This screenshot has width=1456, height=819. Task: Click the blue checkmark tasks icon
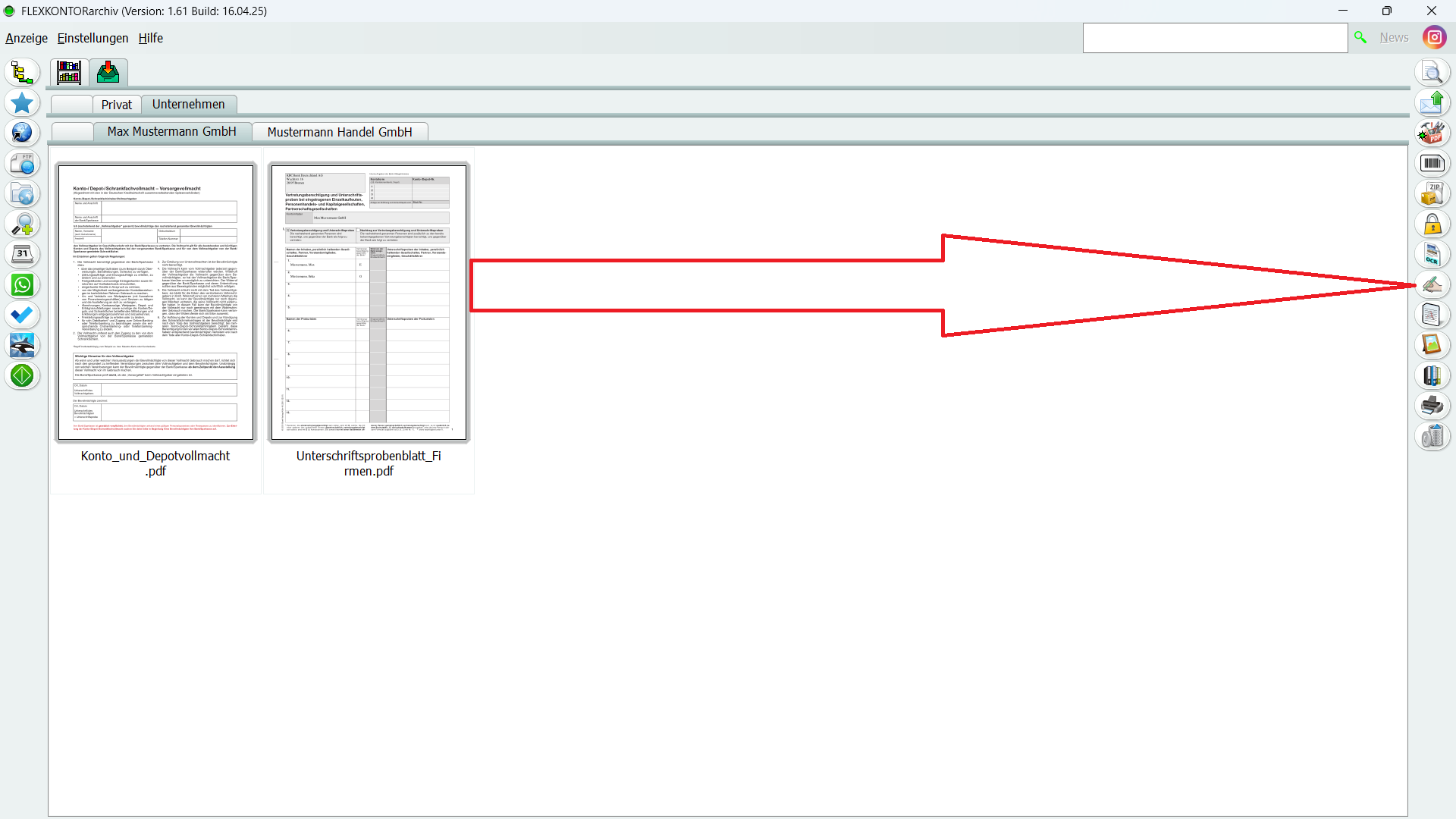[x=22, y=315]
